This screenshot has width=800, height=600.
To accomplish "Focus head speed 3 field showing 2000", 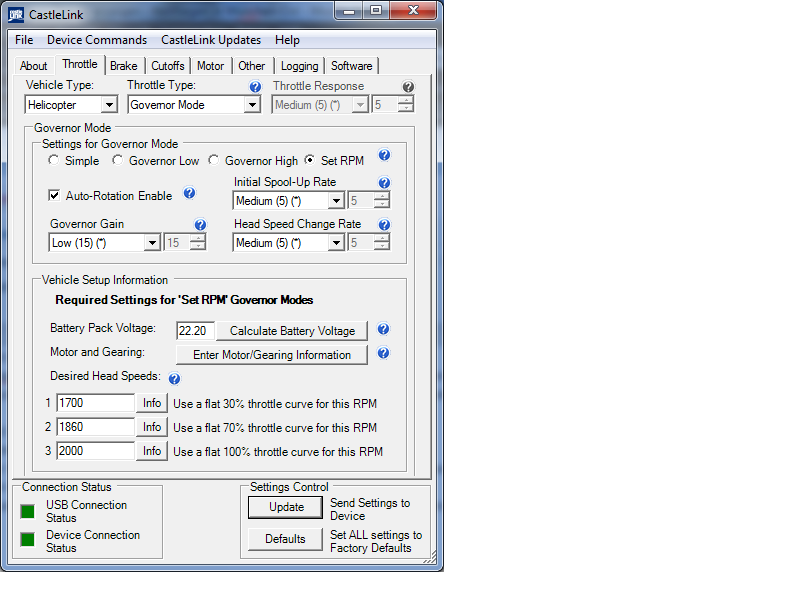I will pyautogui.click(x=95, y=451).
